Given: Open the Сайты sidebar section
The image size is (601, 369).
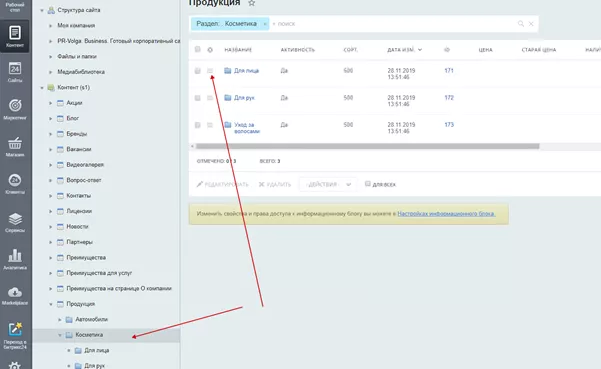Looking at the screenshot, I should click(15, 72).
